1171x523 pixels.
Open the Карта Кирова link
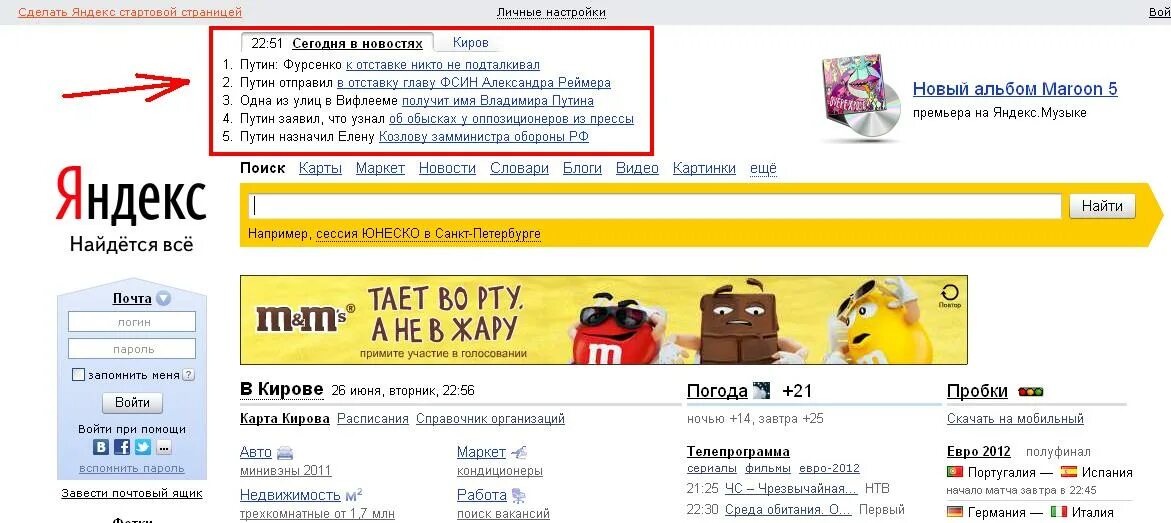click(x=285, y=418)
